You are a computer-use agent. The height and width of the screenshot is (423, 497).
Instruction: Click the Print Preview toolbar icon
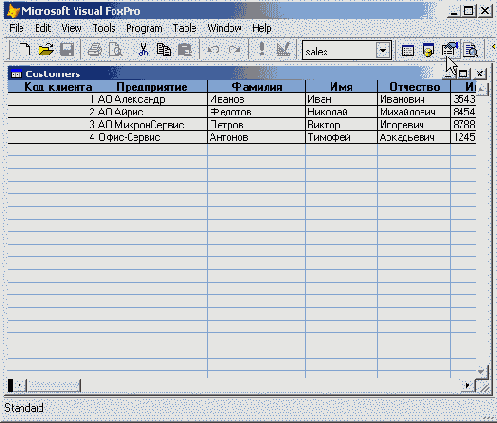click(x=115, y=50)
